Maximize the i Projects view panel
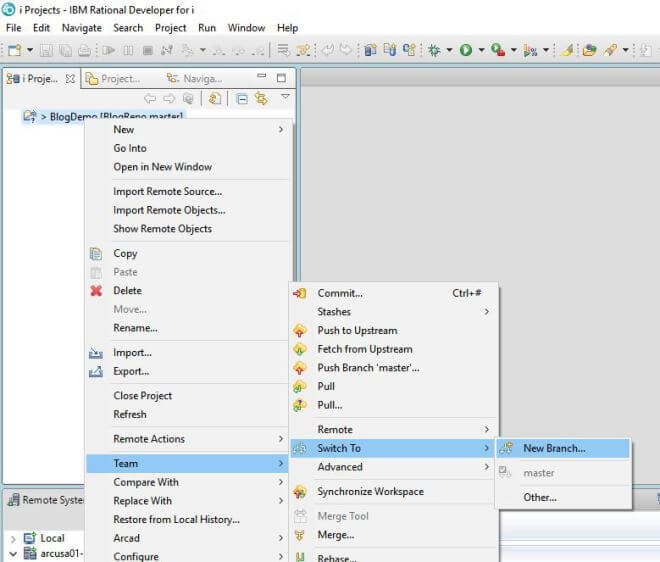 (x=281, y=78)
